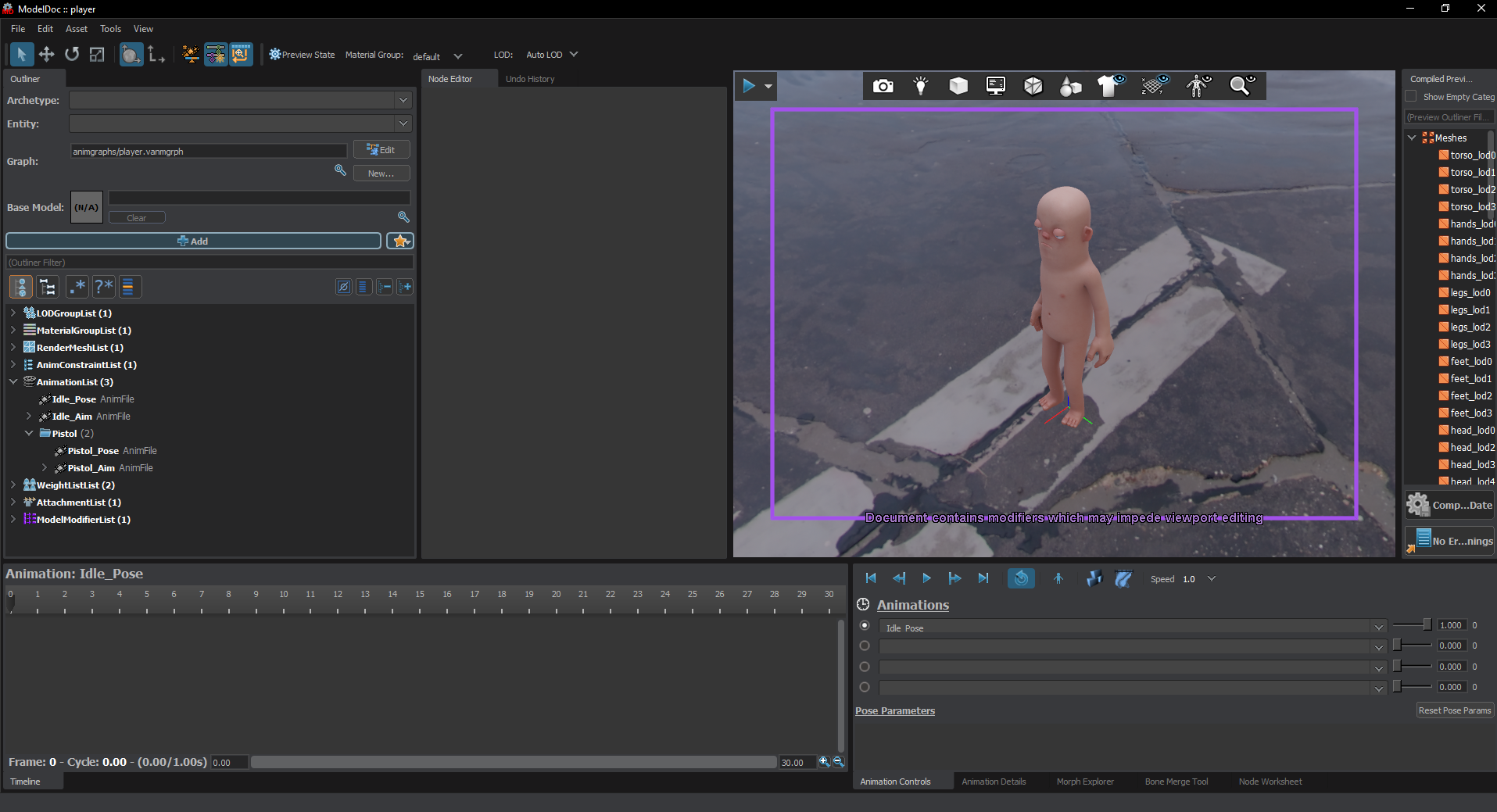Click the New button for the graph
This screenshot has height=812, width=1497.
point(381,173)
